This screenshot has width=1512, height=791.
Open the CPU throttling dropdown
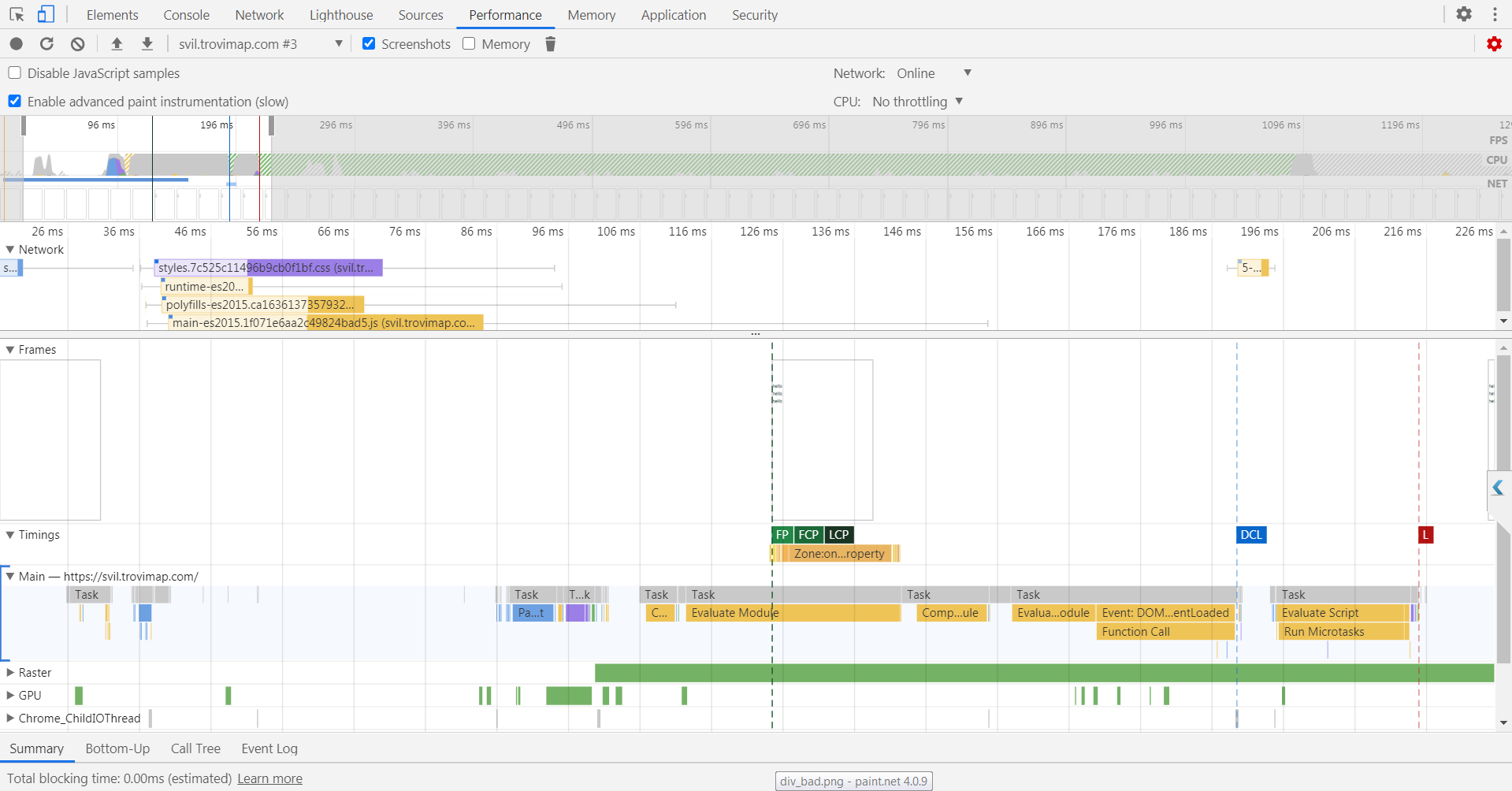[918, 102]
